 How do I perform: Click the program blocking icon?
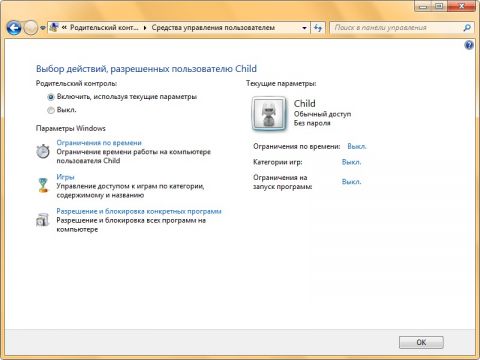point(42,220)
